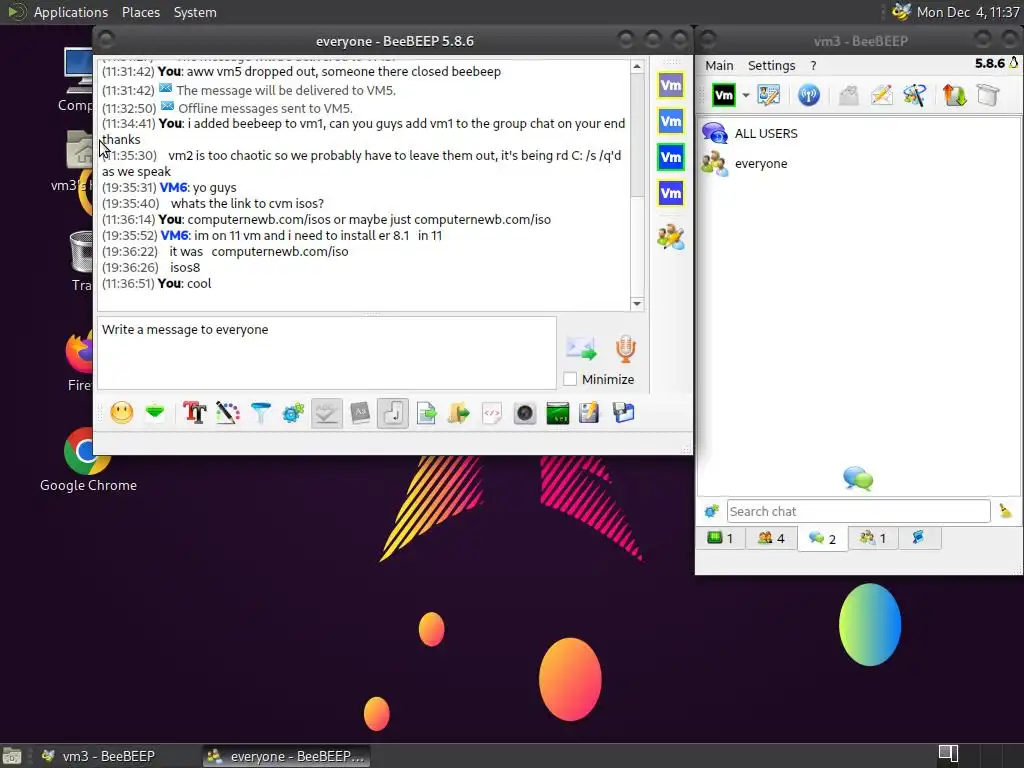The image size is (1024, 768).
Task: Click the chat bubbles icon above search
Action: (858, 479)
